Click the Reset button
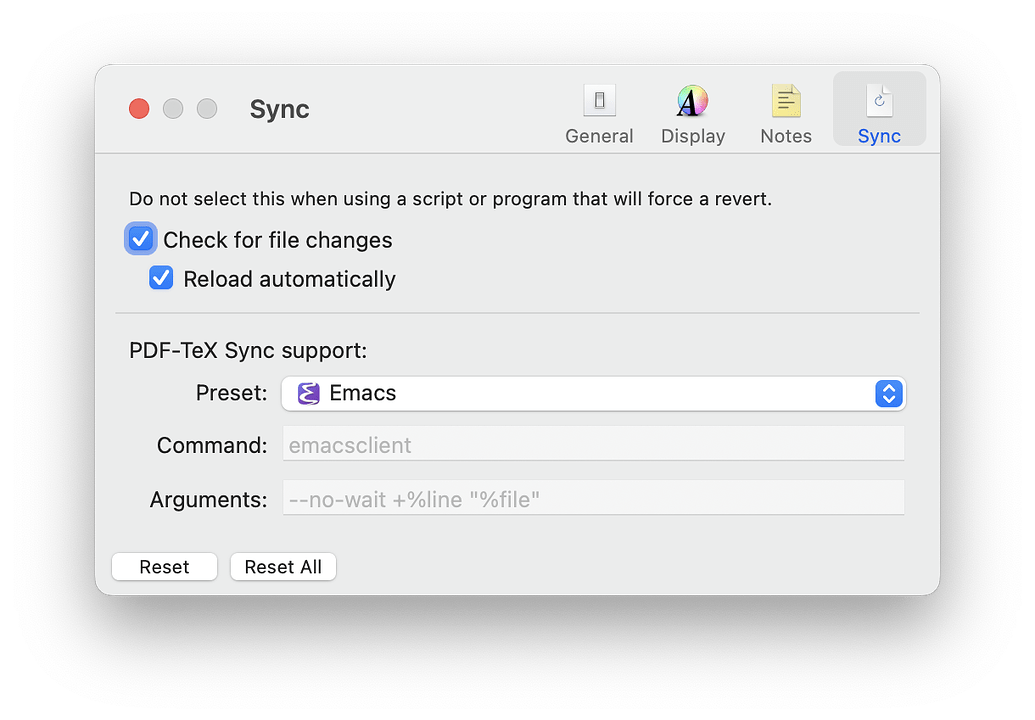 pyautogui.click(x=164, y=566)
